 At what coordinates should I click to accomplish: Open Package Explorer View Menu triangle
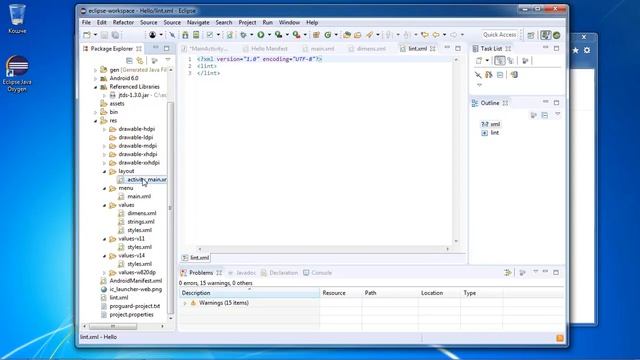click(x=168, y=60)
